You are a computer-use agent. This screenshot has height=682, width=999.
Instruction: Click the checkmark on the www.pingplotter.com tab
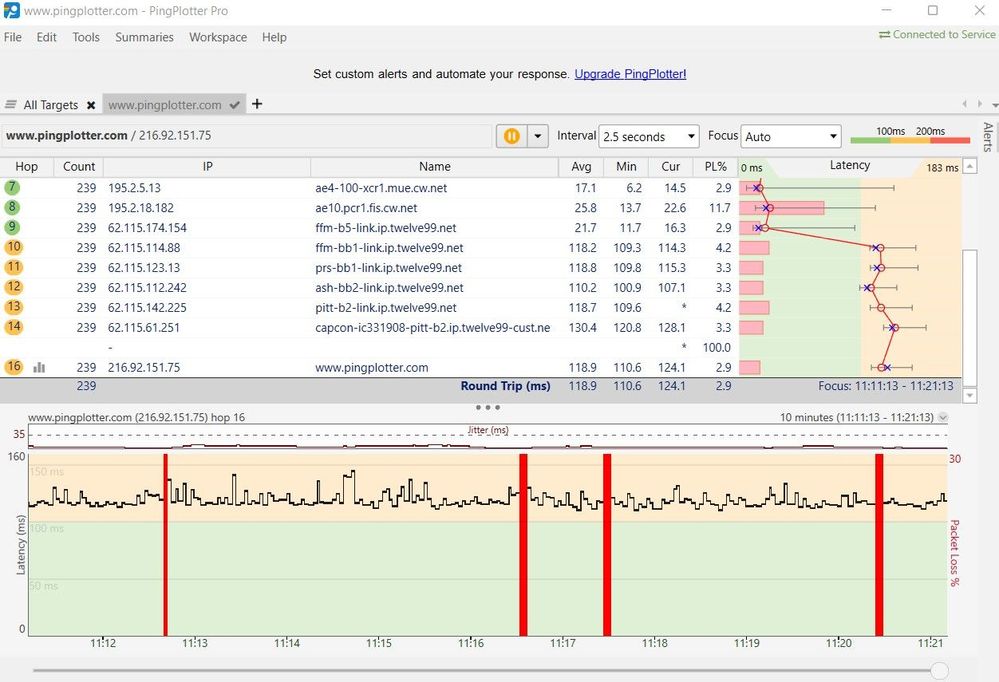234,105
